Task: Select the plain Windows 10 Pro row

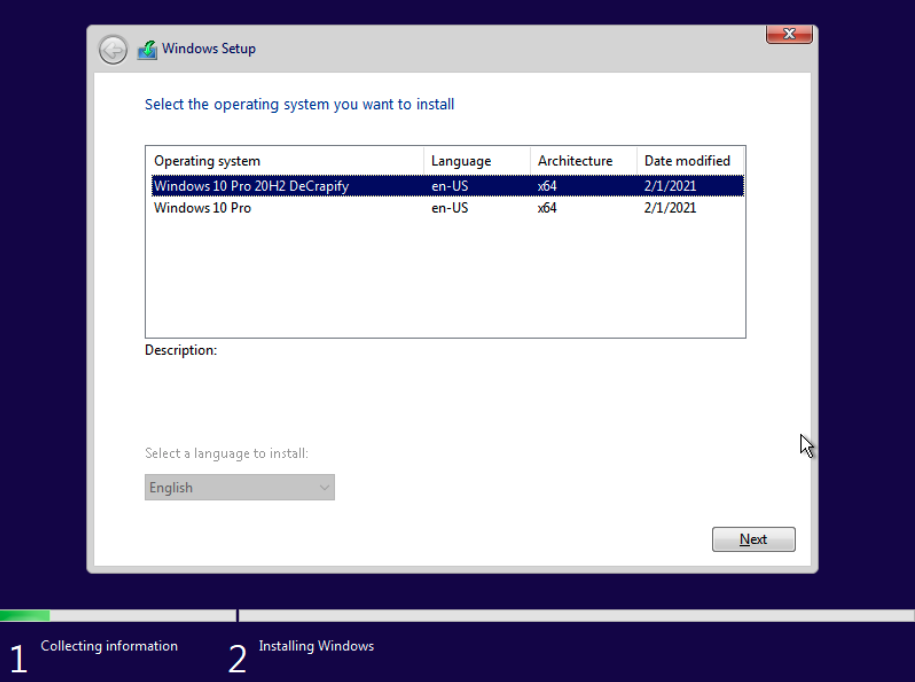Action: pyautogui.click(x=448, y=208)
